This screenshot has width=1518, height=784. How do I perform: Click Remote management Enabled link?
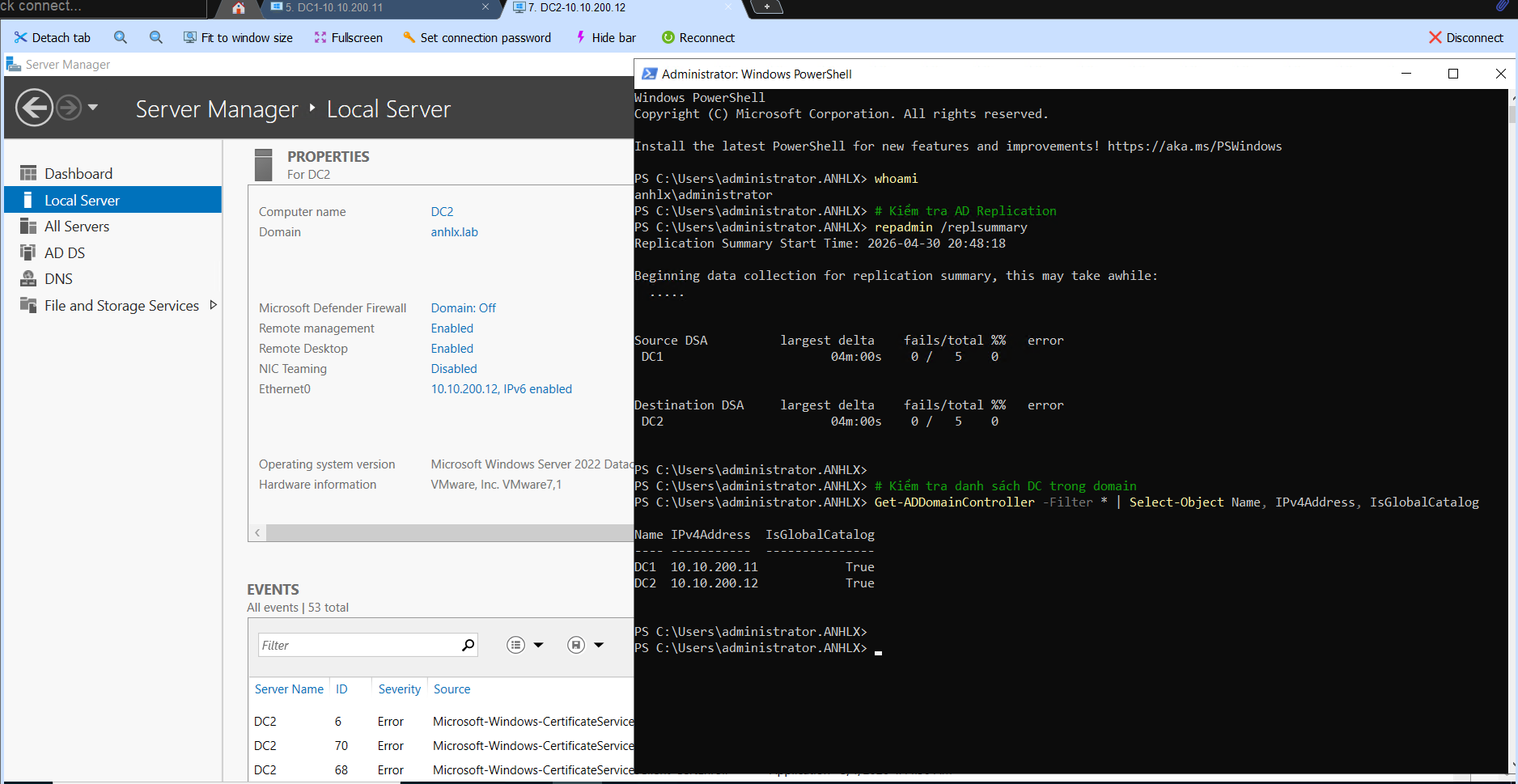tap(452, 328)
